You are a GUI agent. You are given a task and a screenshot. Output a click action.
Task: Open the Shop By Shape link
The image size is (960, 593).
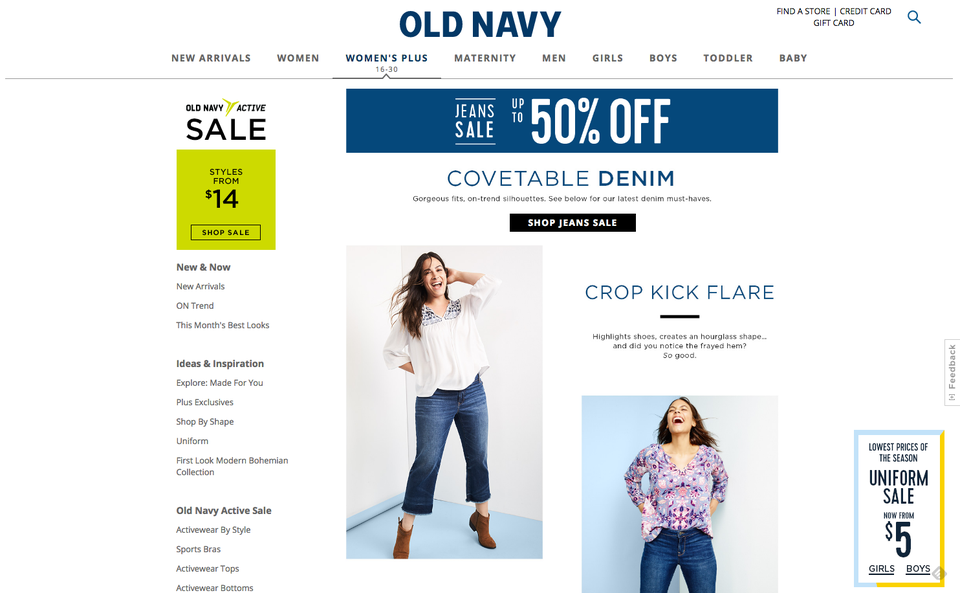[205, 422]
